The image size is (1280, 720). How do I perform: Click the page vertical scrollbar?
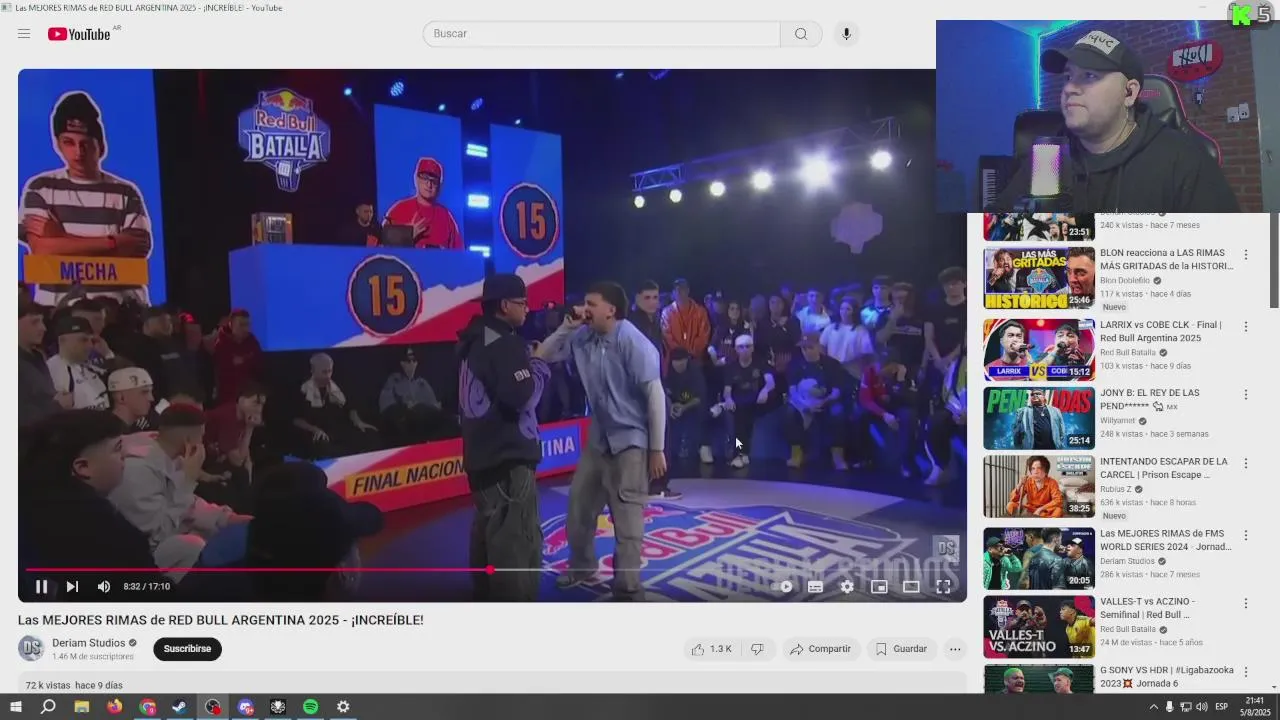pyautogui.click(x=1274, y=260)
